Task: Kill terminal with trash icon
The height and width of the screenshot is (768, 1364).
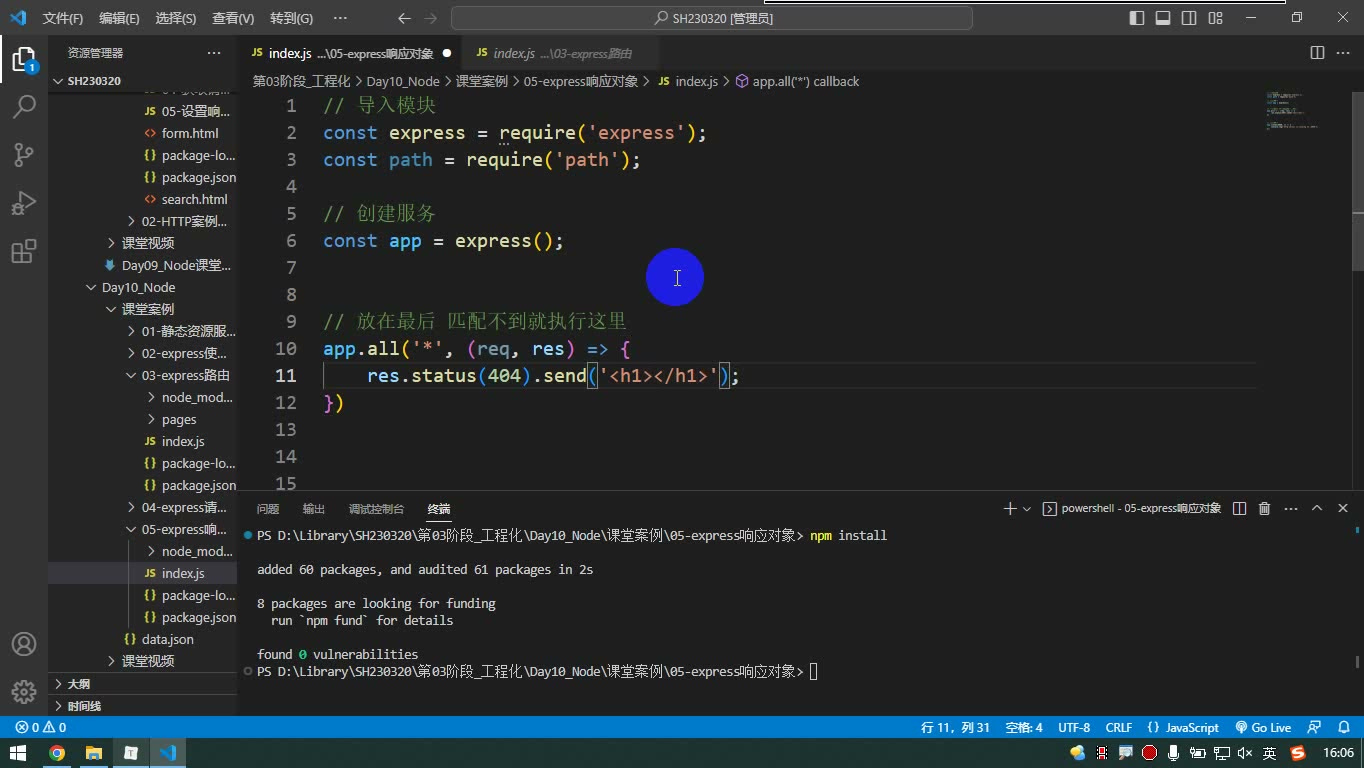Action: coord(1264,509)
